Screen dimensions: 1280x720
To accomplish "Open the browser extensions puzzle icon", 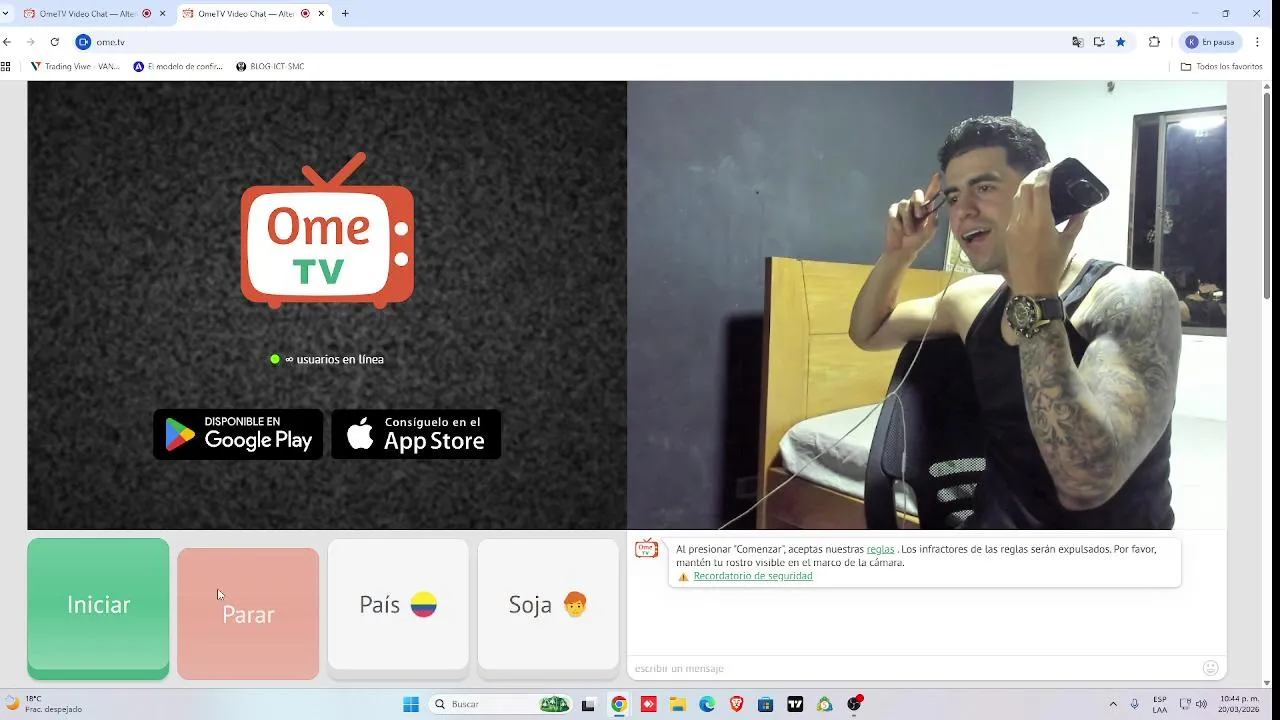I will coord(1154,42).
